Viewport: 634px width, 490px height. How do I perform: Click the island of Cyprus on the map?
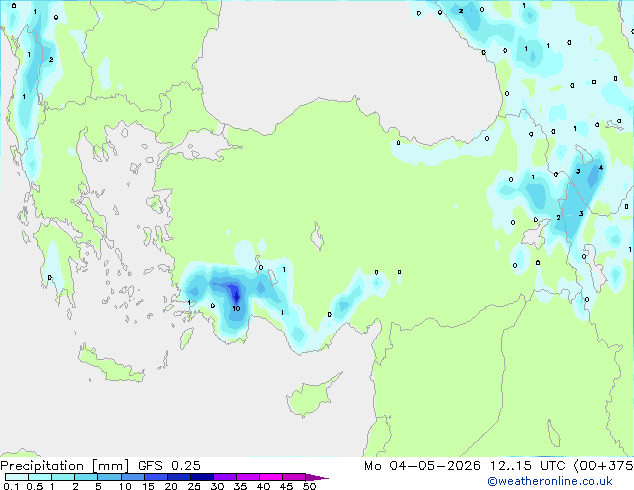coord(312,395)
